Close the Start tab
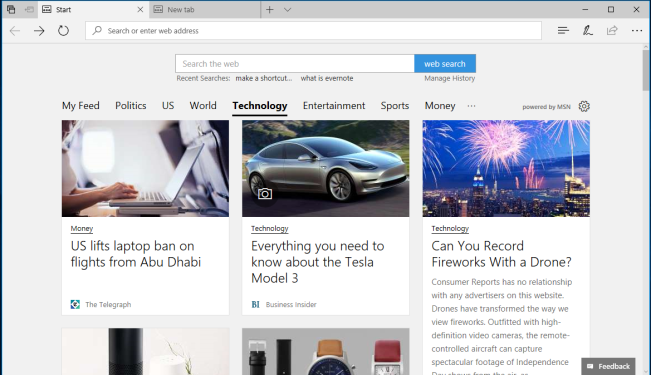This screenshot has width=651, height=375. tap(140, 10)
